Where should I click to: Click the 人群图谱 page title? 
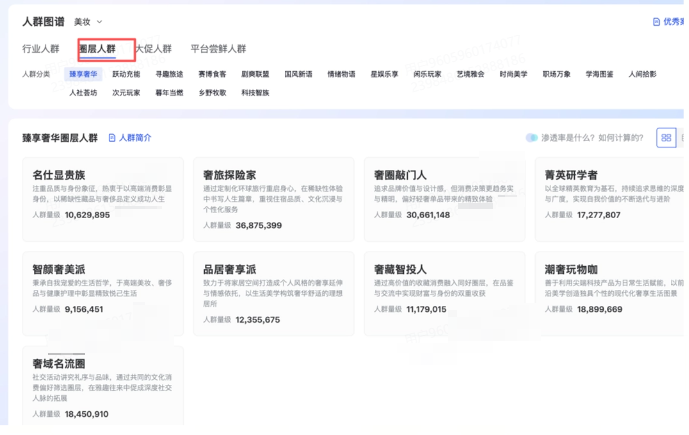coord(43,22)
